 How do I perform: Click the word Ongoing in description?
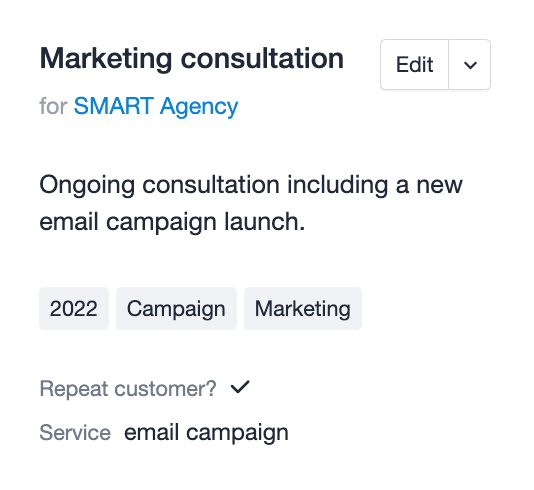pos(87,186)
